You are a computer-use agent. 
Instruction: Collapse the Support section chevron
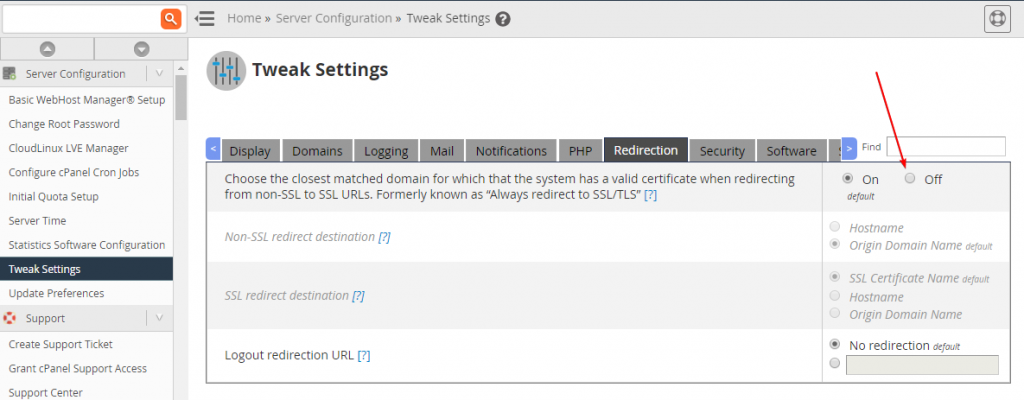click(x=159, y=318)
